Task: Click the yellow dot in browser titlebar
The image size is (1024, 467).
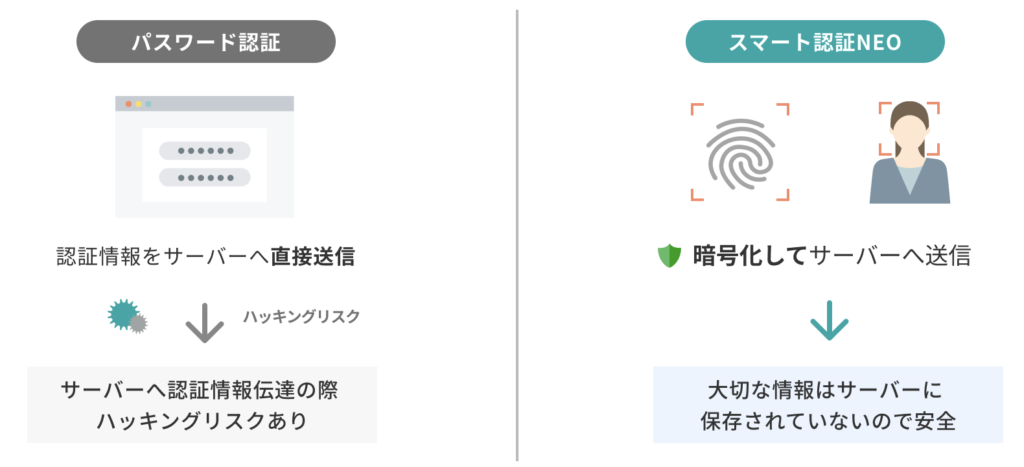Action: point(139,104)
